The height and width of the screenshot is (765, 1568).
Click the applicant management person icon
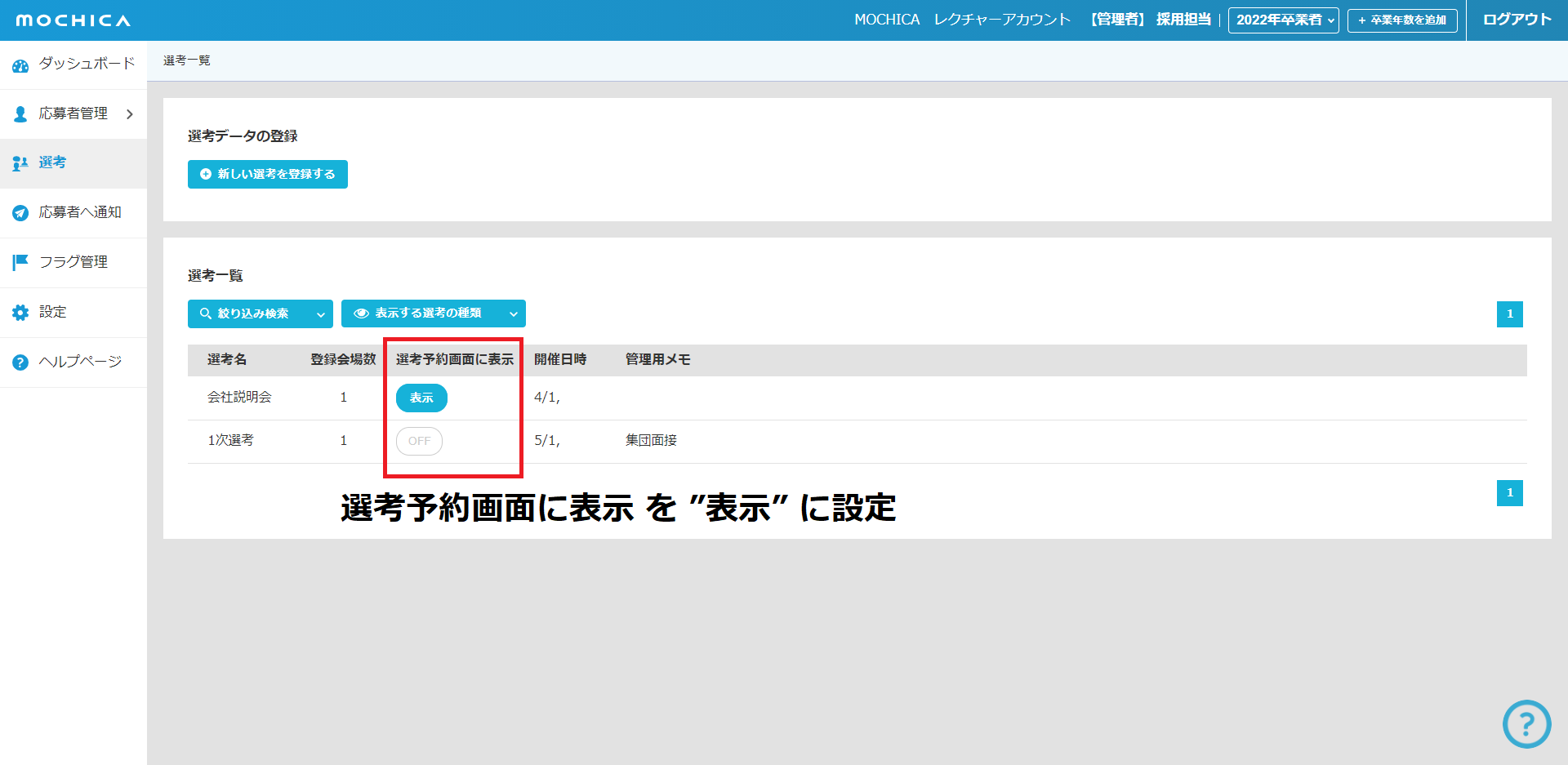pyautogui.click(x=20, y=114)
